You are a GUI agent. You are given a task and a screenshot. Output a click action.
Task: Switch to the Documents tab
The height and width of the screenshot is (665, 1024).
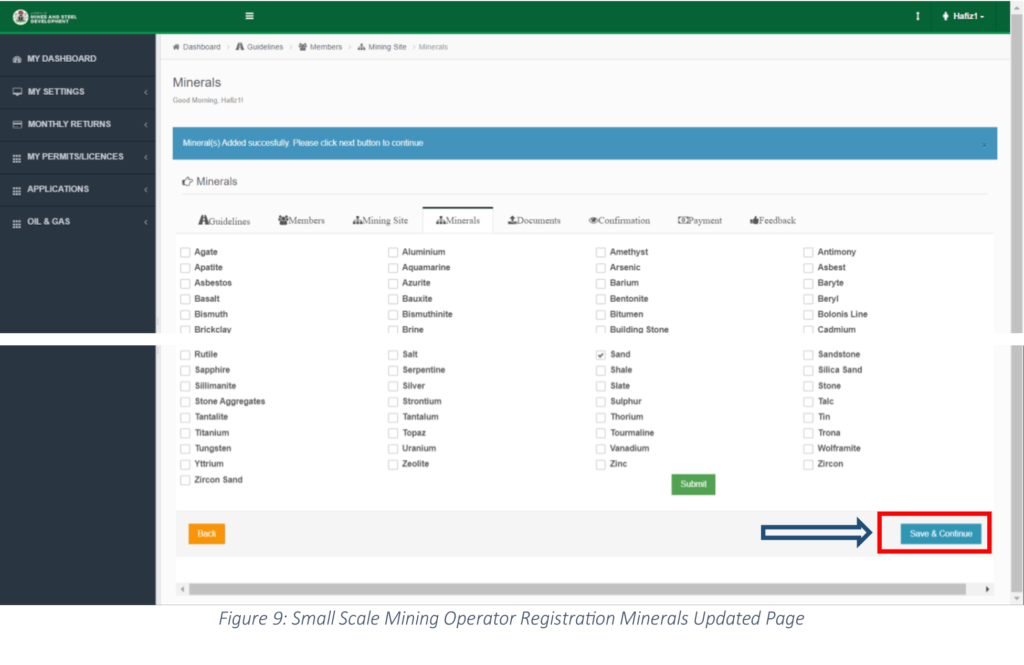(x=534, y=220)
